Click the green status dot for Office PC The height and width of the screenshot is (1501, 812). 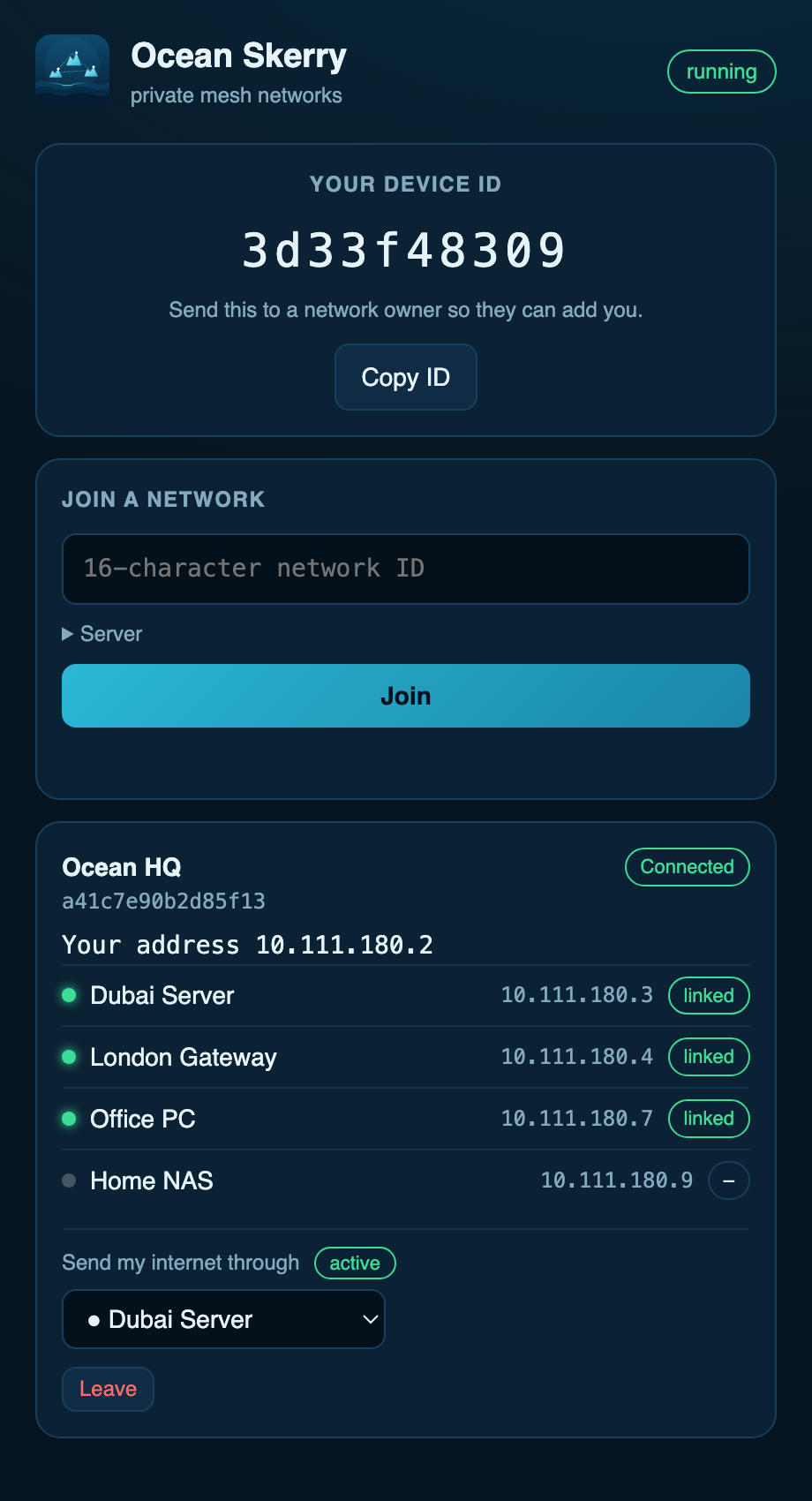(x=69, y=1119)
